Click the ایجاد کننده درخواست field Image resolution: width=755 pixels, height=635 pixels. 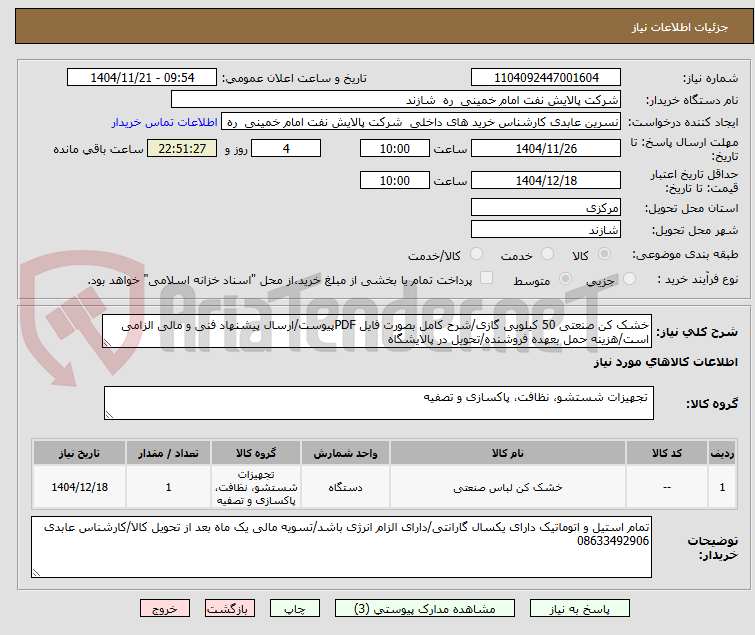tap(421, 122)
